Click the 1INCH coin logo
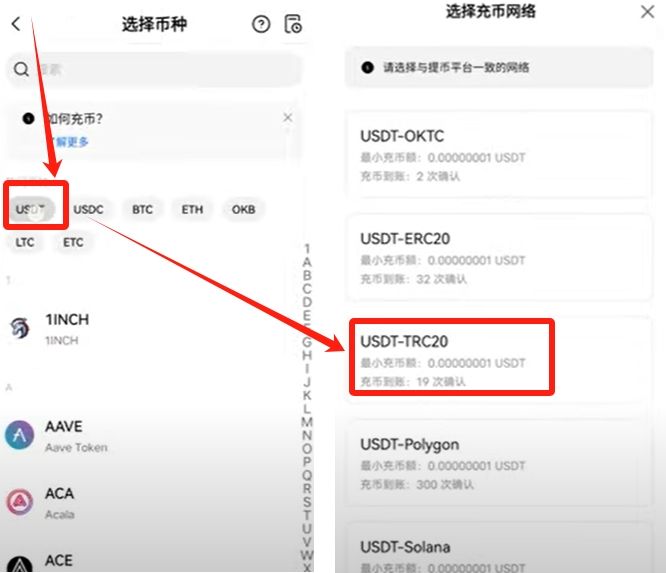The width and height of the screenshot is (666, 573). point(19,328)
